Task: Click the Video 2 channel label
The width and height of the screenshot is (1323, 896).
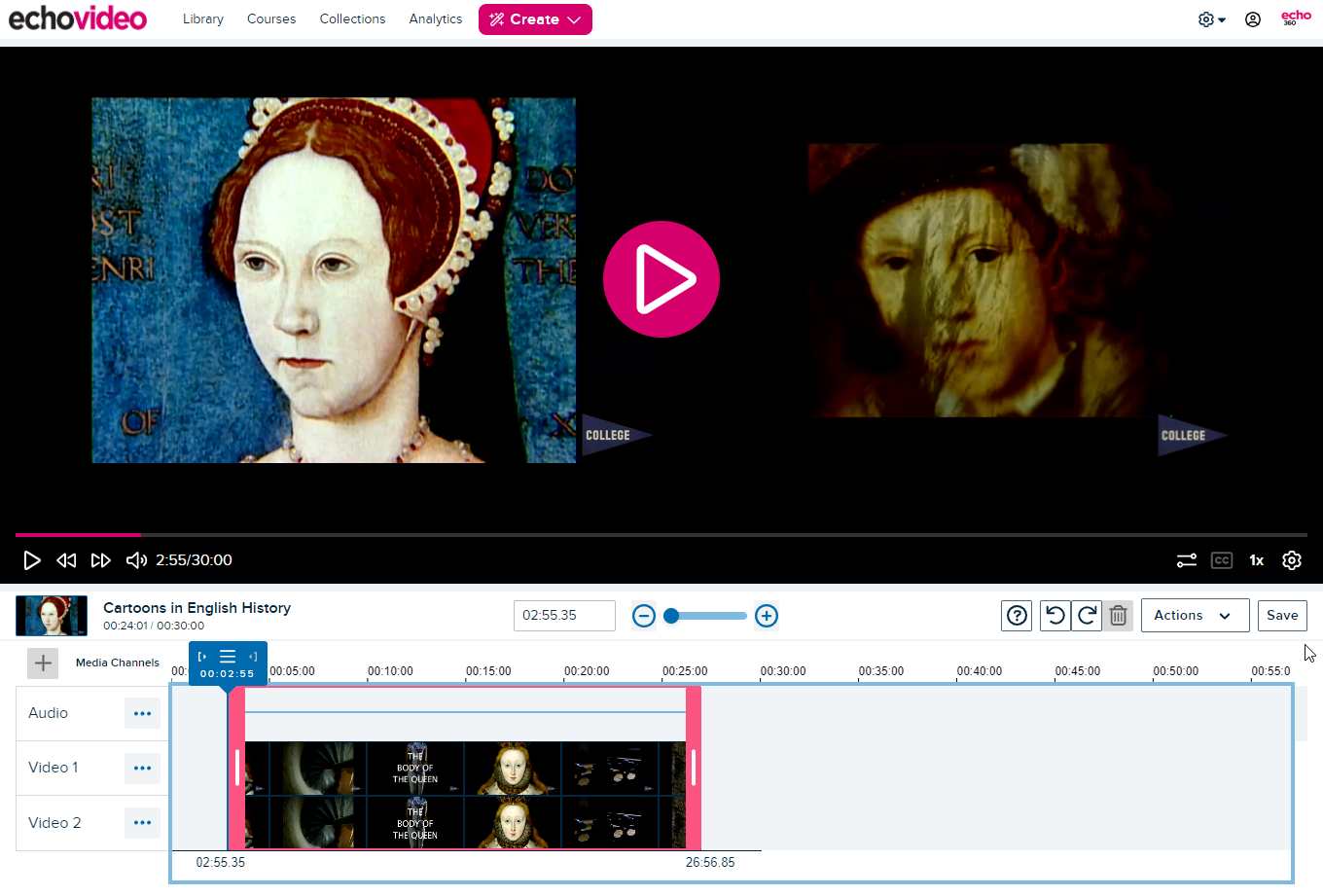Action: 54,823
